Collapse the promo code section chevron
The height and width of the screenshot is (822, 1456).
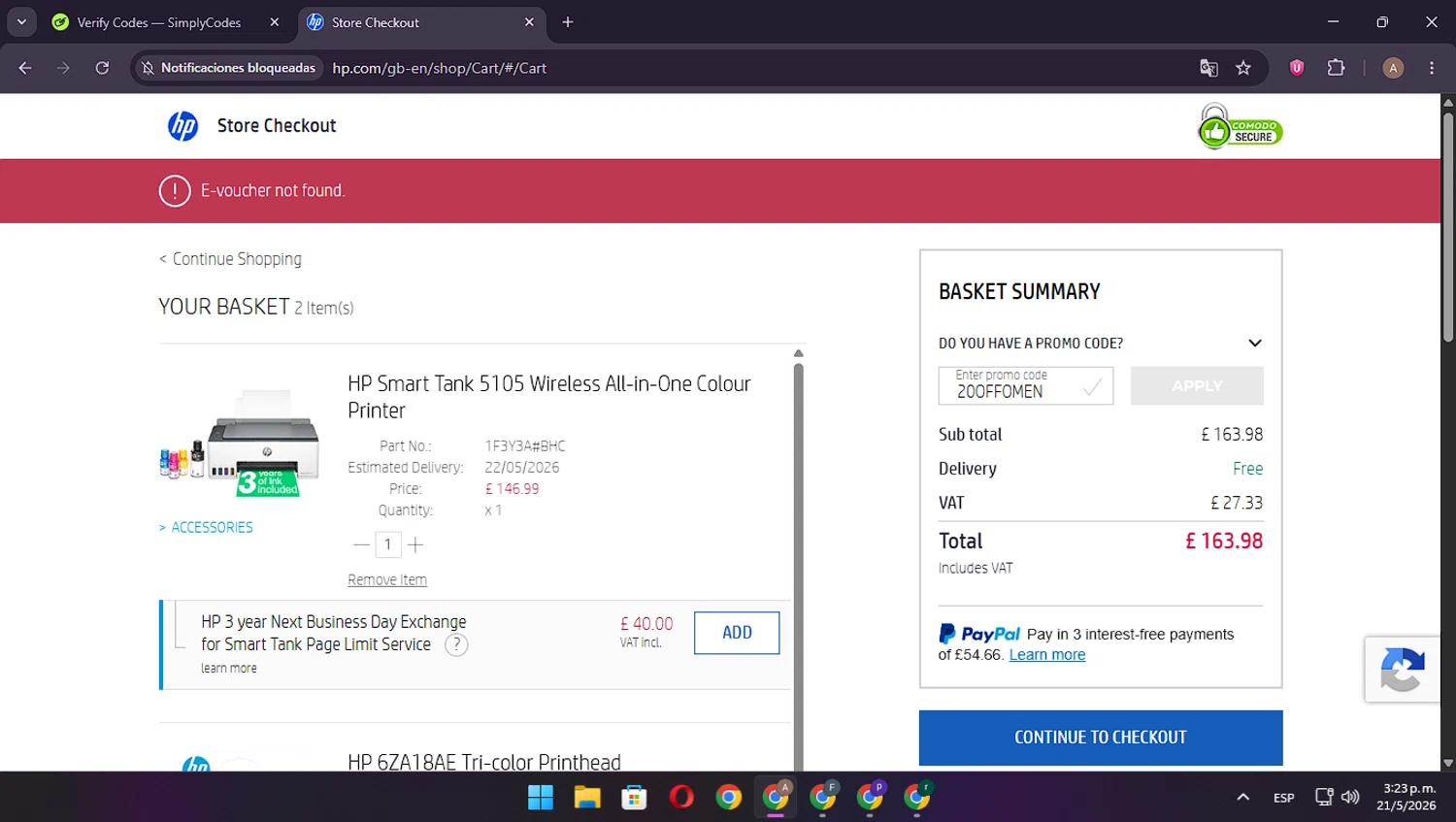click(x=1255, y=344)
